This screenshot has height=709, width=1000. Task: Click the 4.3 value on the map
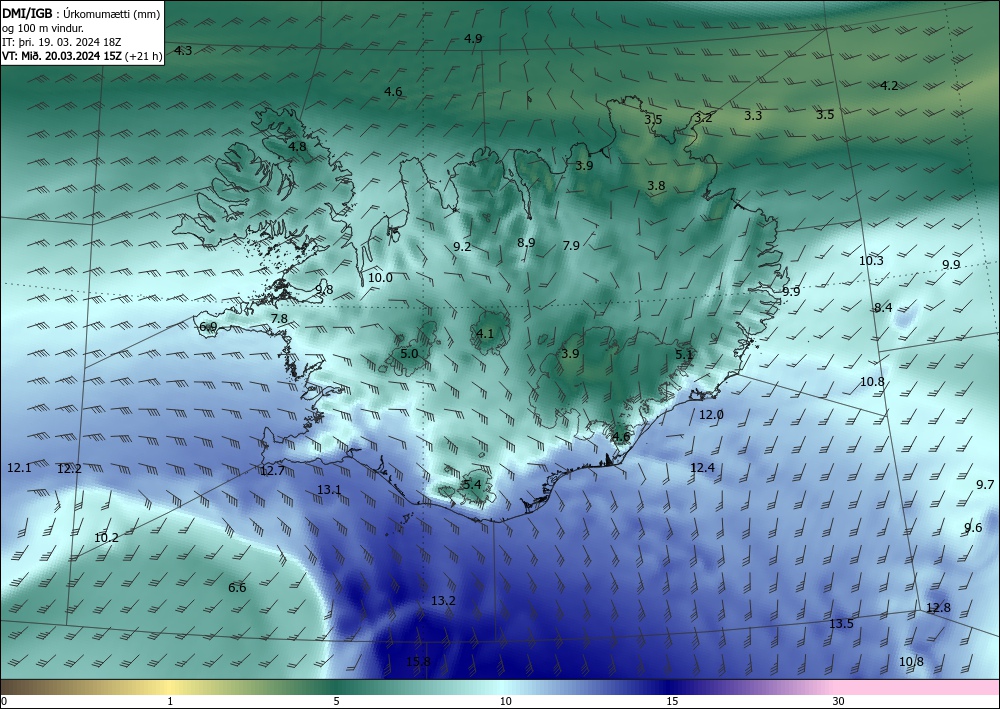tap(183, 50)
